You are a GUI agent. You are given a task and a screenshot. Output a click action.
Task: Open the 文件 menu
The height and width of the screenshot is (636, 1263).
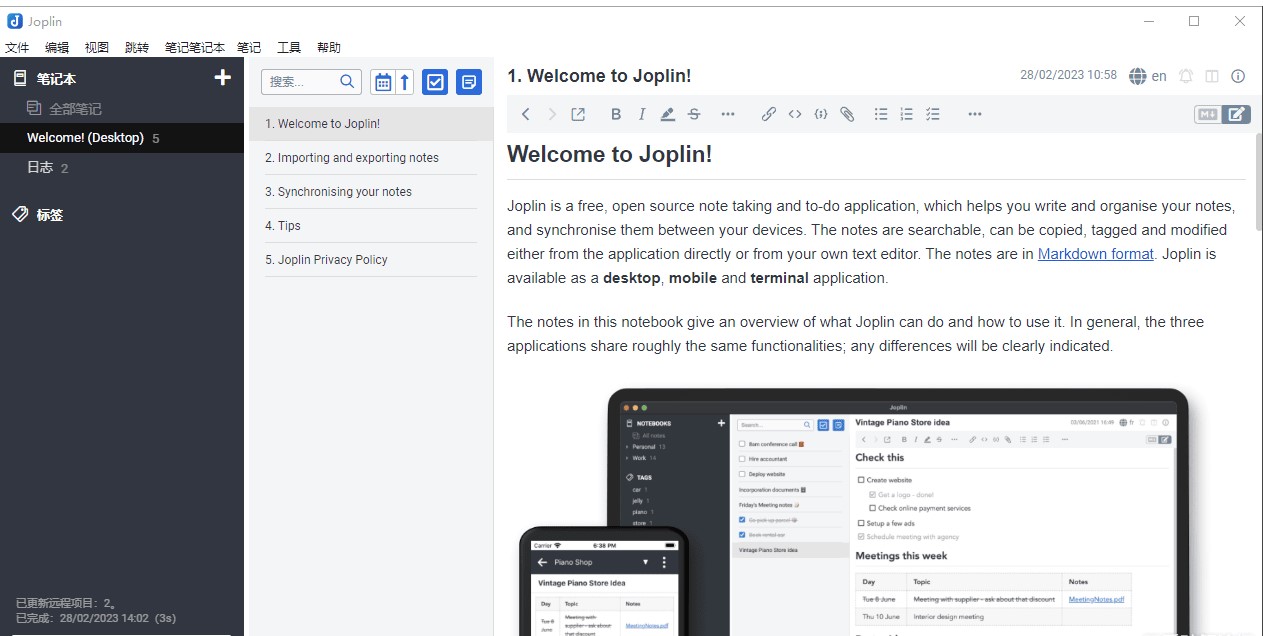(17, 47)
